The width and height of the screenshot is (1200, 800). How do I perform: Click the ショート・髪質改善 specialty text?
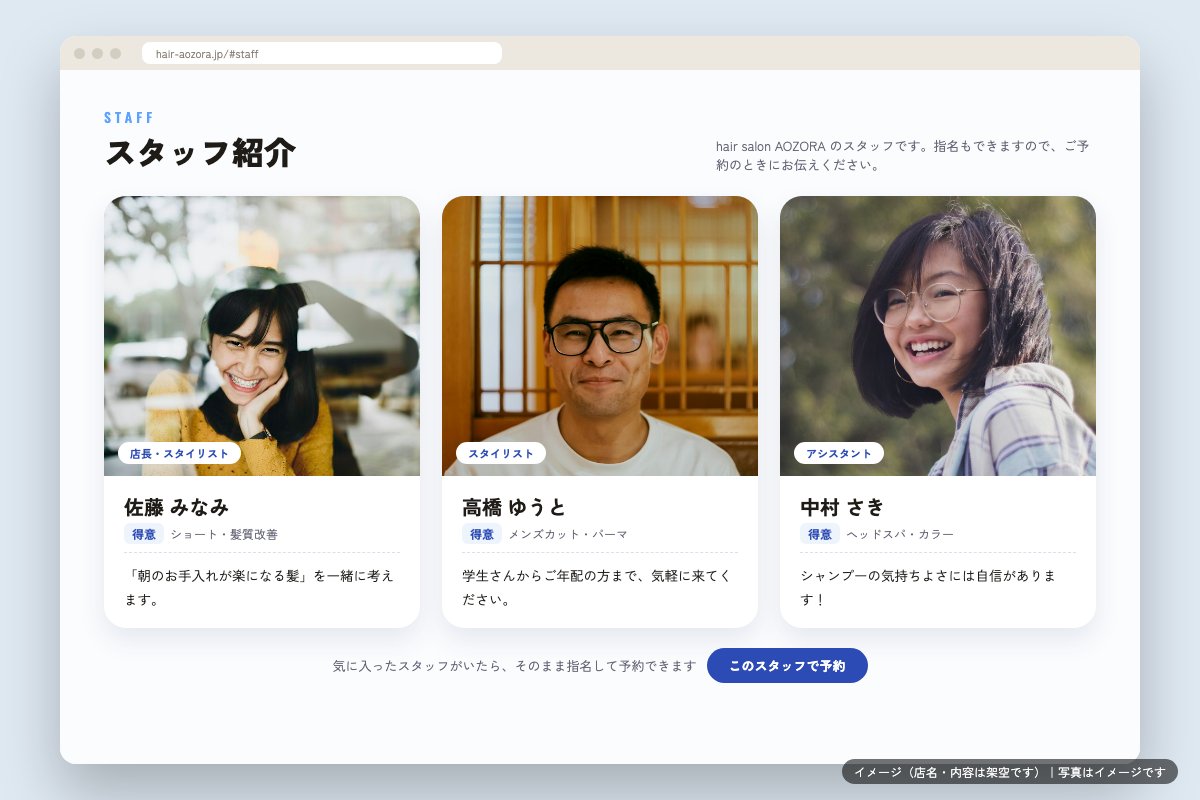[224, 534]
